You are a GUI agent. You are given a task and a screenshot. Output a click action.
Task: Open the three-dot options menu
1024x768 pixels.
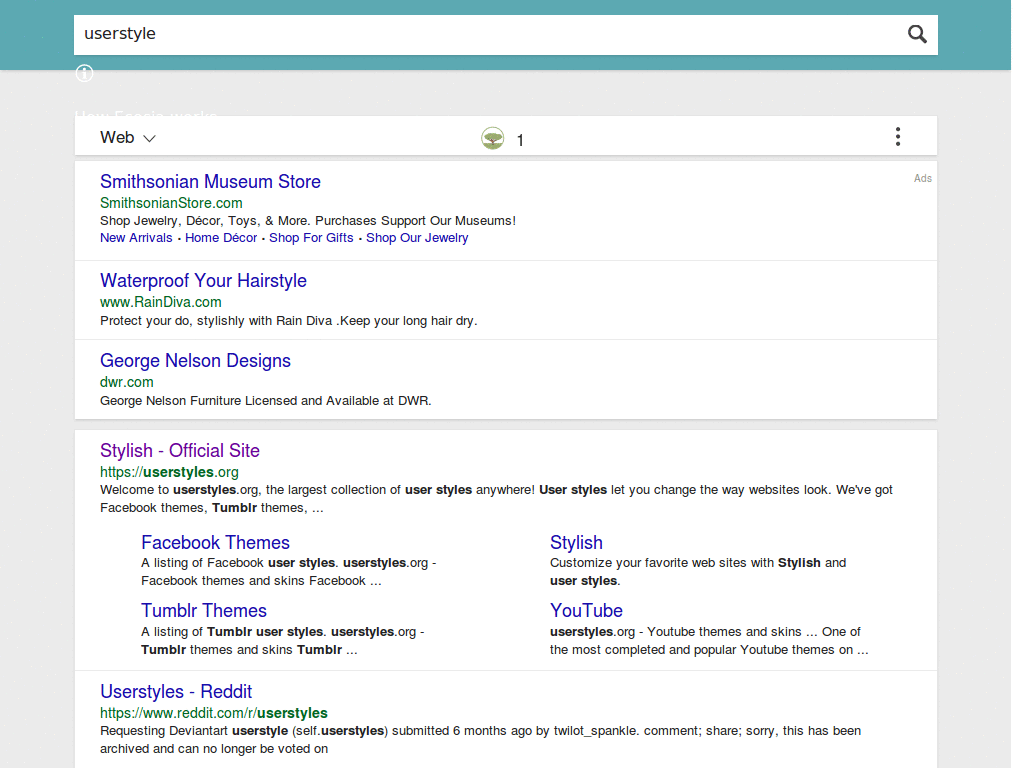(897, 136)
